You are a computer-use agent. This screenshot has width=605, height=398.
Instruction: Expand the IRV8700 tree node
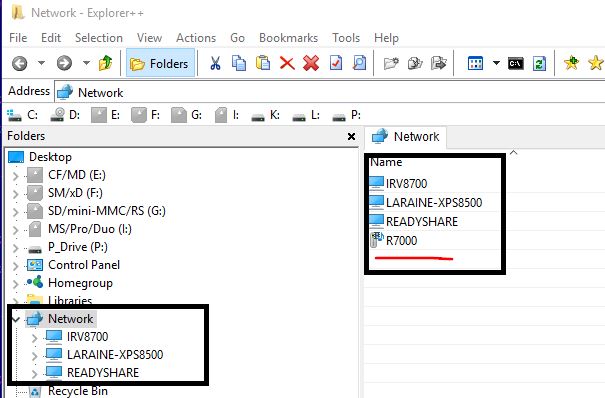[34, 338]
